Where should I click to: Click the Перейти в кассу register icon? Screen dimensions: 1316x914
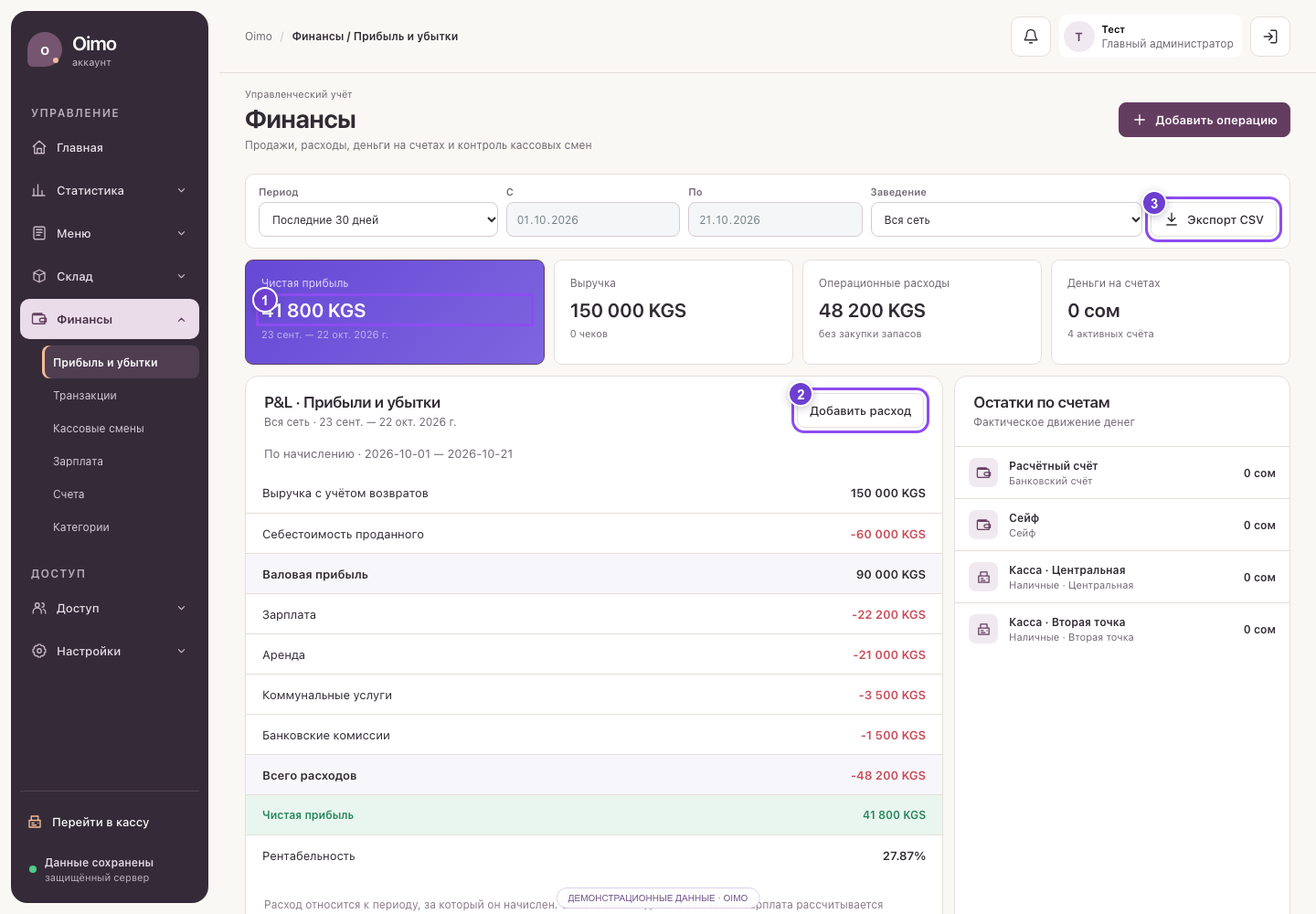pyautogui.click(x=35, y=822)
